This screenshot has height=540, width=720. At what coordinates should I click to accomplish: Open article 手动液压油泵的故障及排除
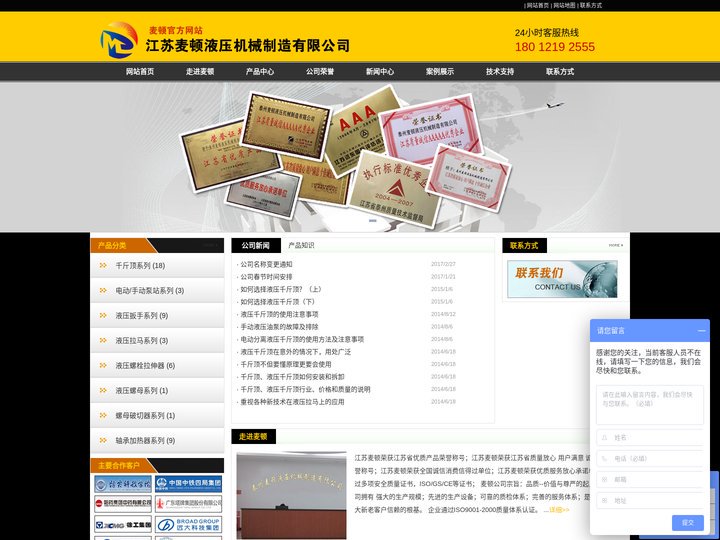(279, 327)
